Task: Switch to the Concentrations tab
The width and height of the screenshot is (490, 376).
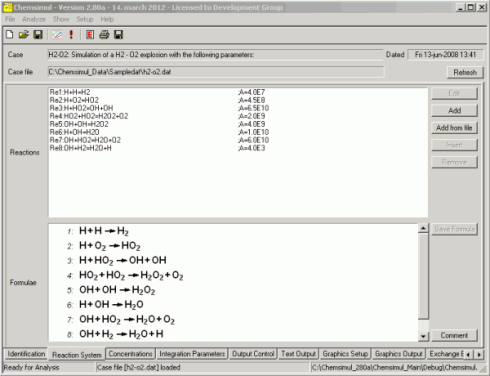Action: [131, 354]
